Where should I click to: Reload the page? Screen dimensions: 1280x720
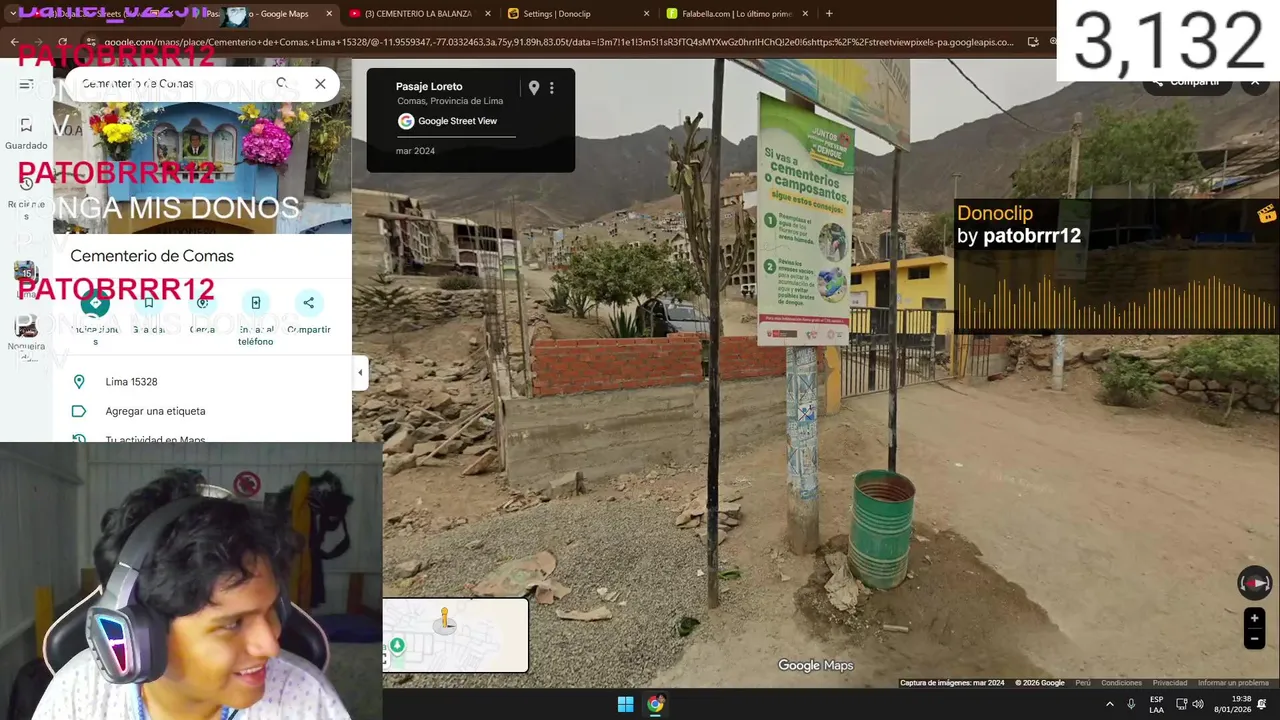tap(62, 42)
